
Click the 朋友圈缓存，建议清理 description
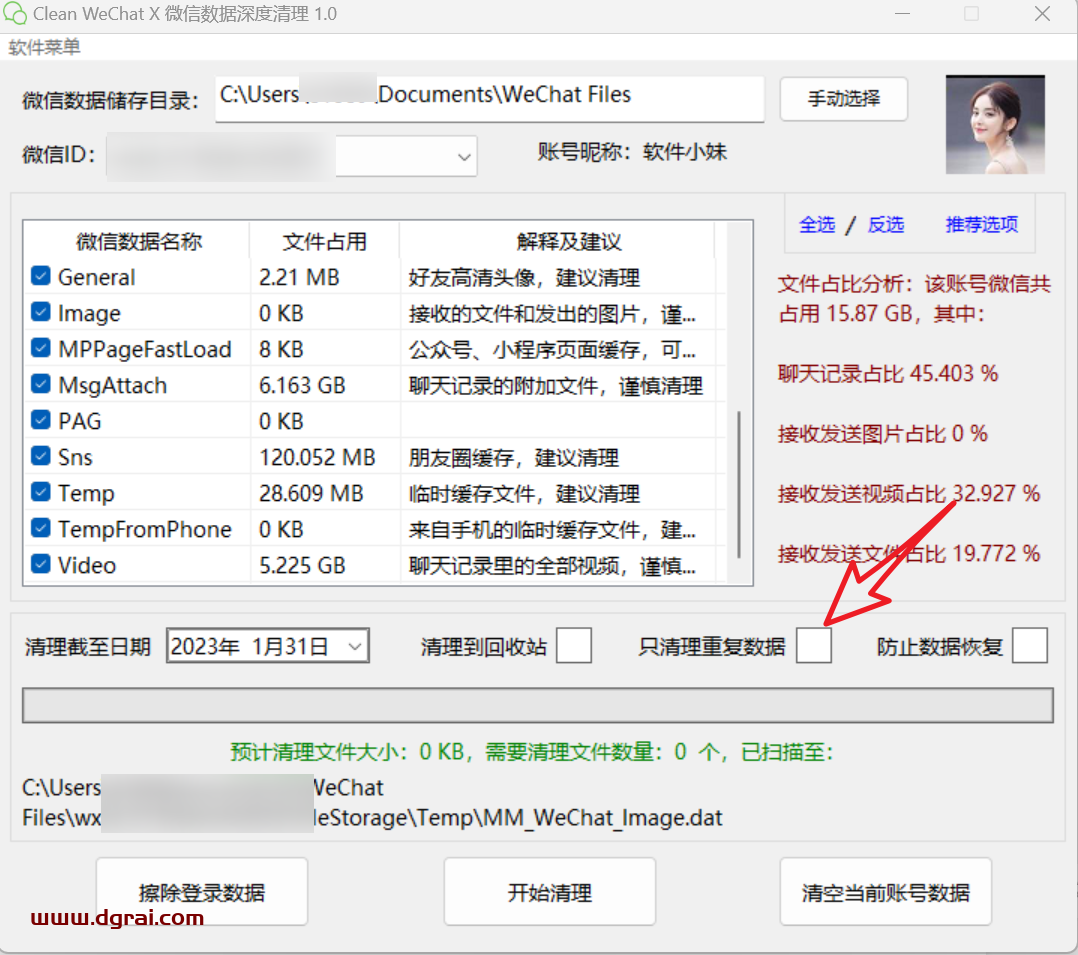click(x=514, y=457)
